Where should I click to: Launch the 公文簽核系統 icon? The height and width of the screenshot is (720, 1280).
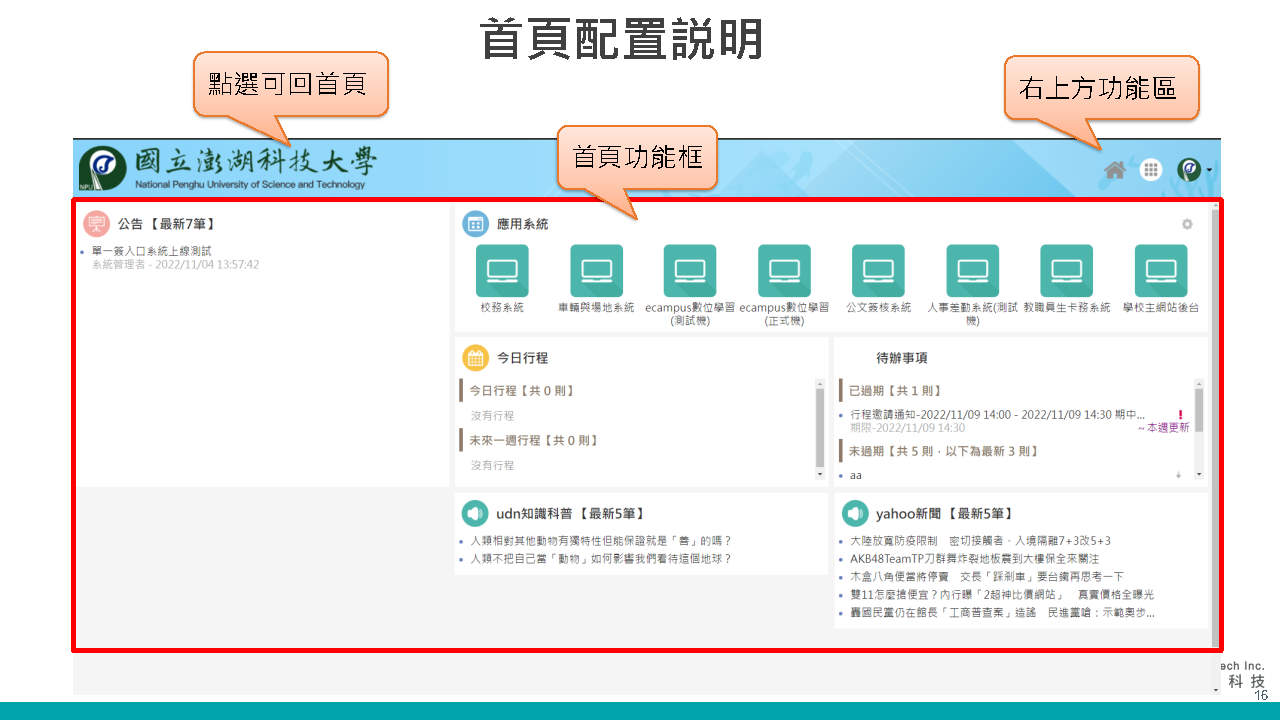coord(878,271)
